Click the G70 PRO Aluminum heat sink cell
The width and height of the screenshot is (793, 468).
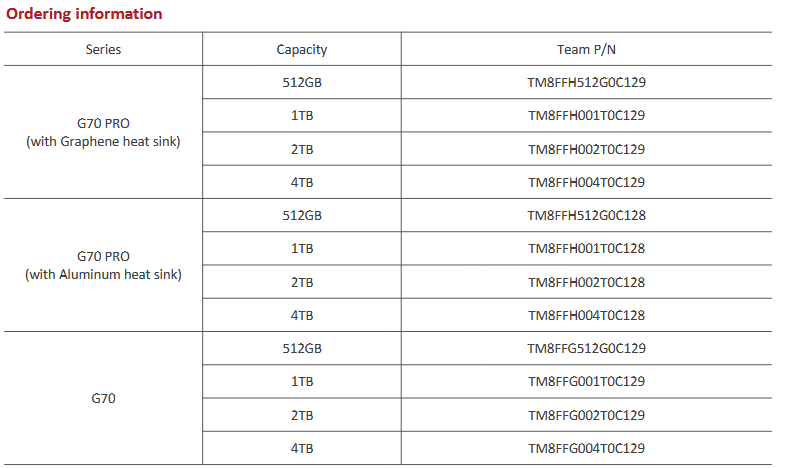[x=103, y=266]
